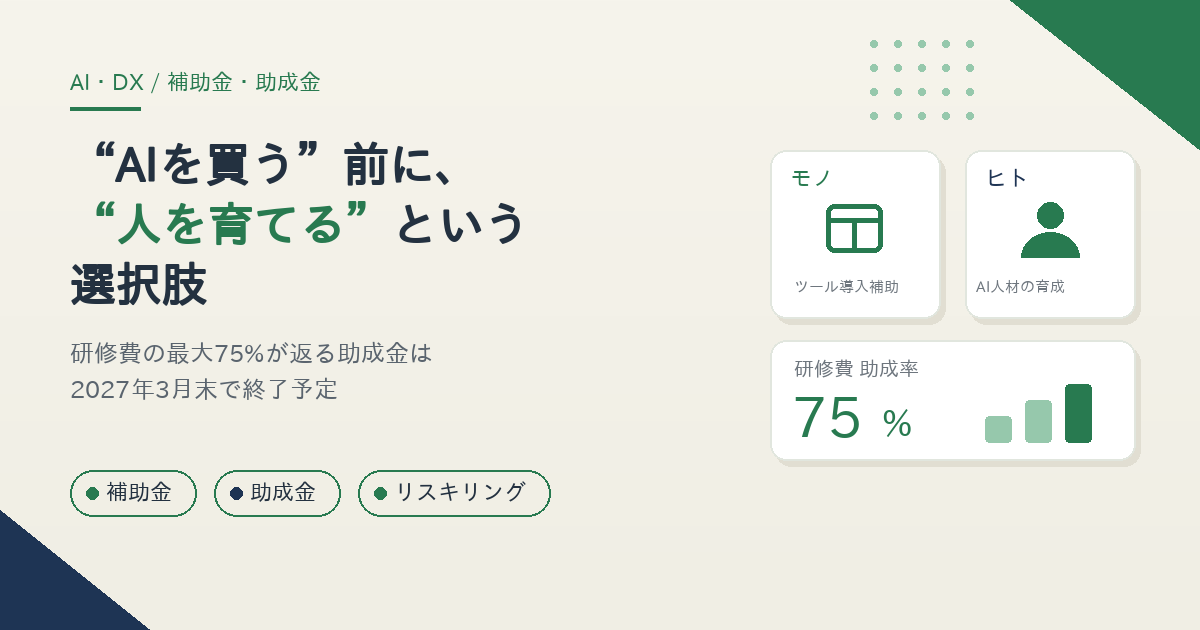Image resolution: width=1200 pixels, height=630 pixels.
Task: Click the tallest dark green bar in chart
Action: click(x=1078, y=413)
